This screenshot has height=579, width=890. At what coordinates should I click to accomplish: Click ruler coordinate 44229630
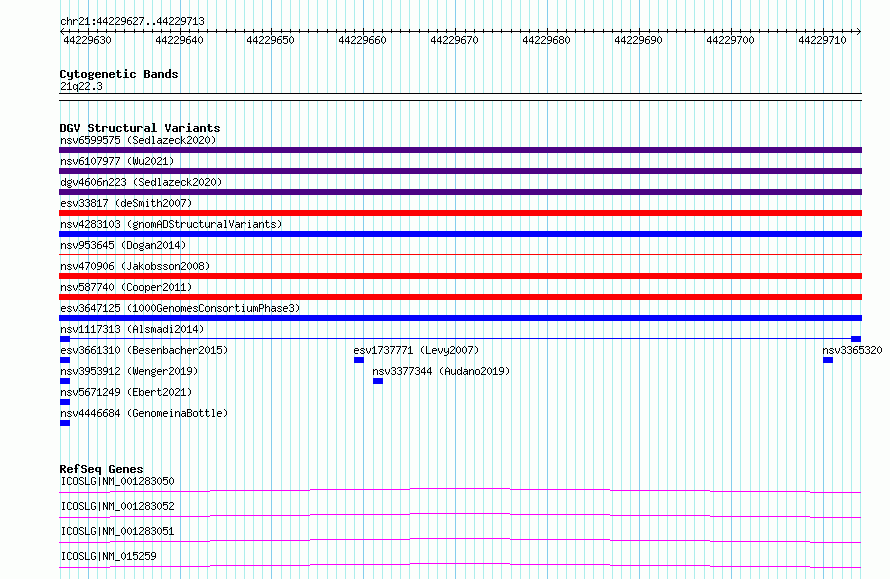(x=87, y=40)
